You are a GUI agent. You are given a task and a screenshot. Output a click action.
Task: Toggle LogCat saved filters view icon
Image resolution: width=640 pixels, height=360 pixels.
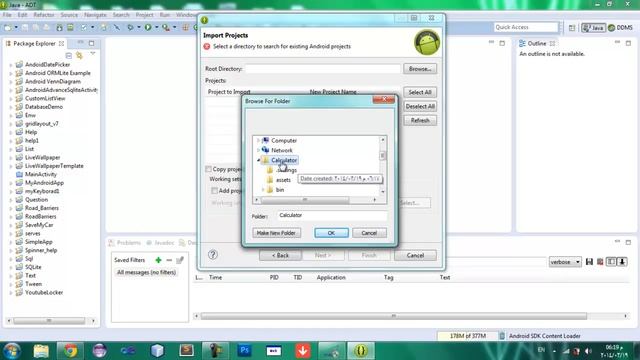point(611,262)
